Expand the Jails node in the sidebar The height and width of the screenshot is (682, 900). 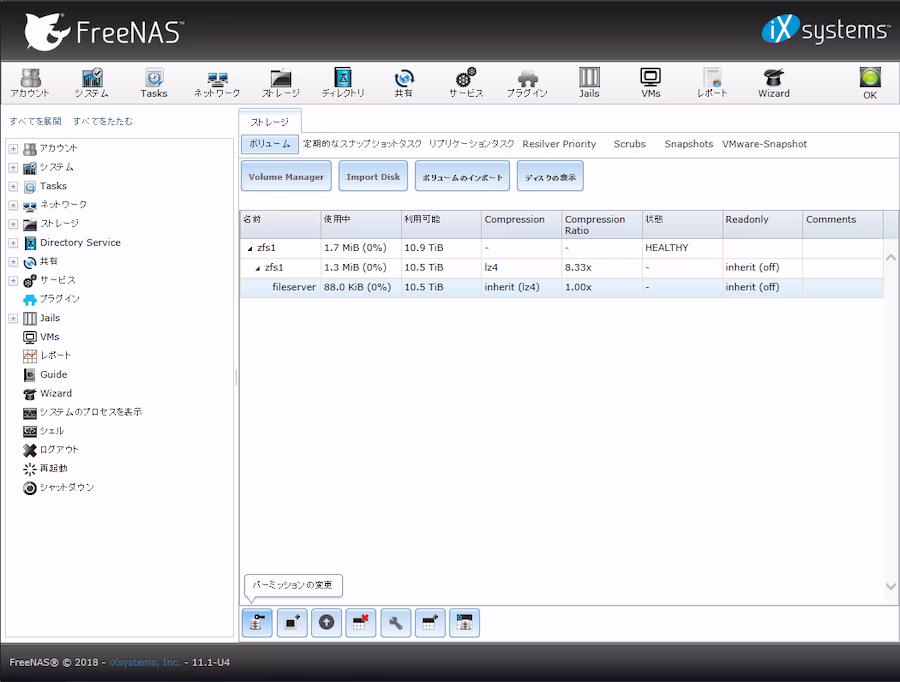pyautogui.click(x=13, y=318)
